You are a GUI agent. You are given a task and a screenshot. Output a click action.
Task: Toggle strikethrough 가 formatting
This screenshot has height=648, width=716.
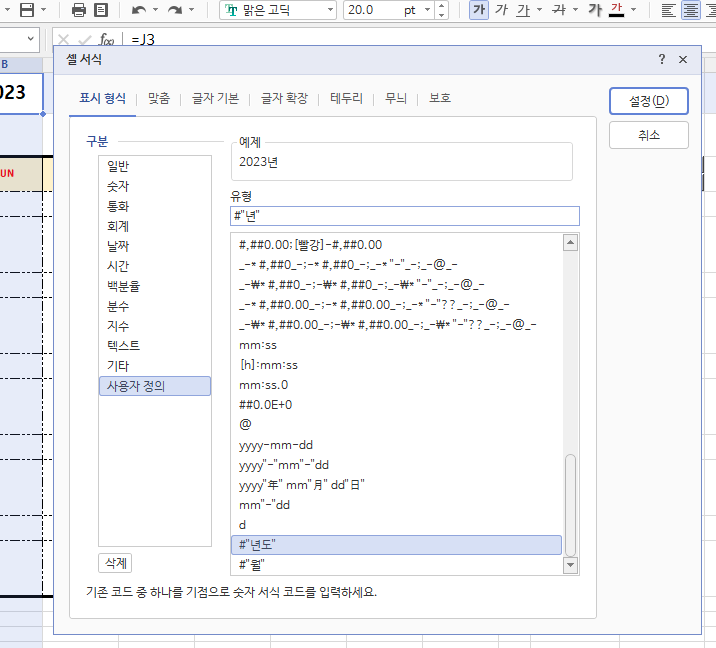point(559,10)
